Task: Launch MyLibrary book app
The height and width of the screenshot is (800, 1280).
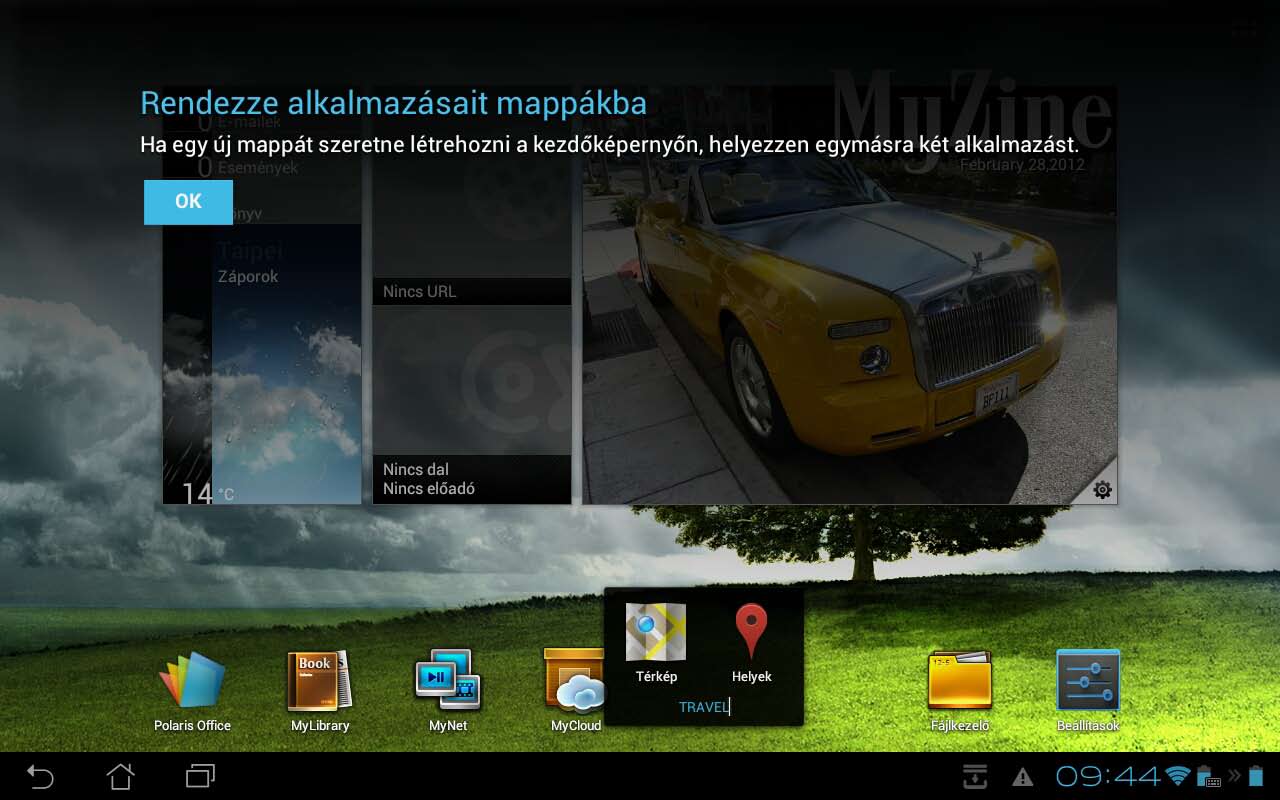Action: pyautogui.click(x=320, y=692)
